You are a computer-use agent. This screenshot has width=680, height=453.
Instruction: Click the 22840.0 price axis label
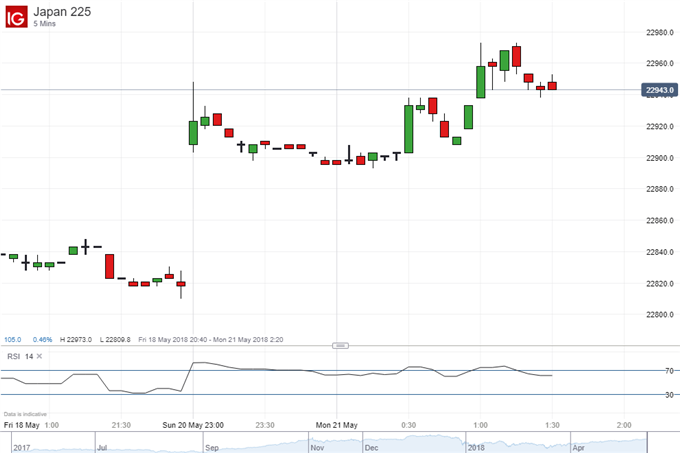coord(660,252)
